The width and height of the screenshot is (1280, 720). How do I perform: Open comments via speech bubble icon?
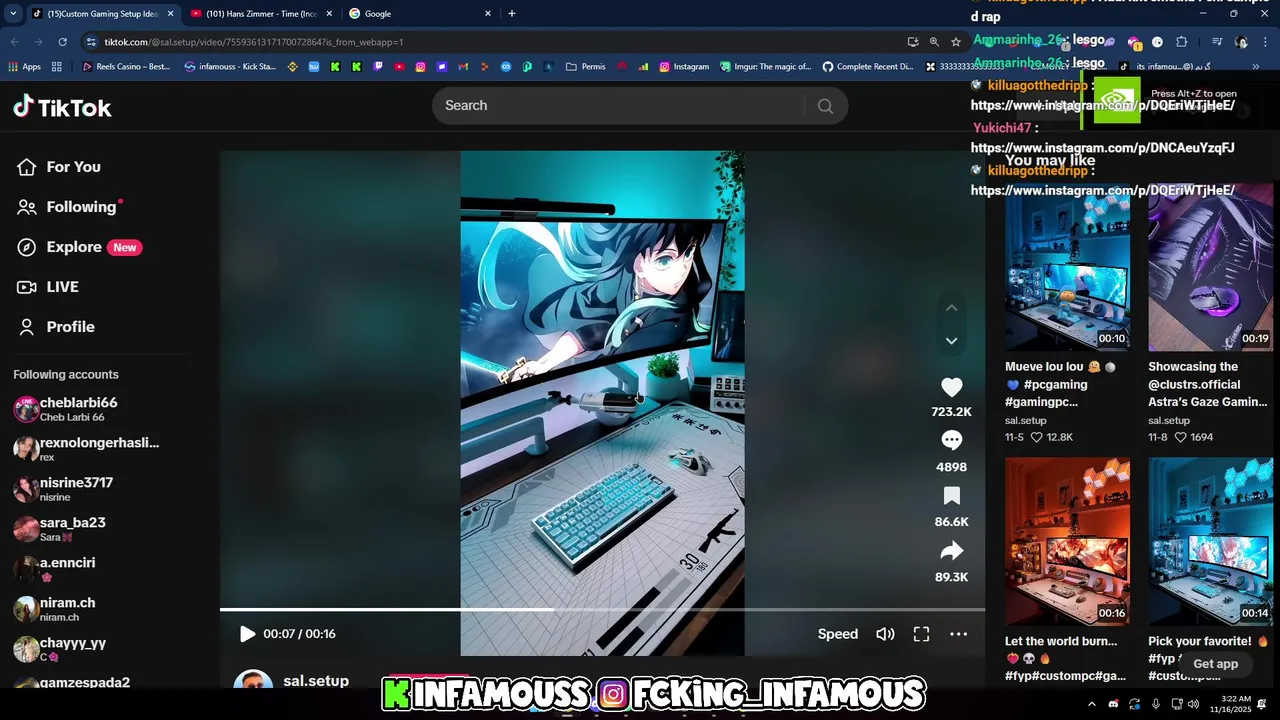951,441
